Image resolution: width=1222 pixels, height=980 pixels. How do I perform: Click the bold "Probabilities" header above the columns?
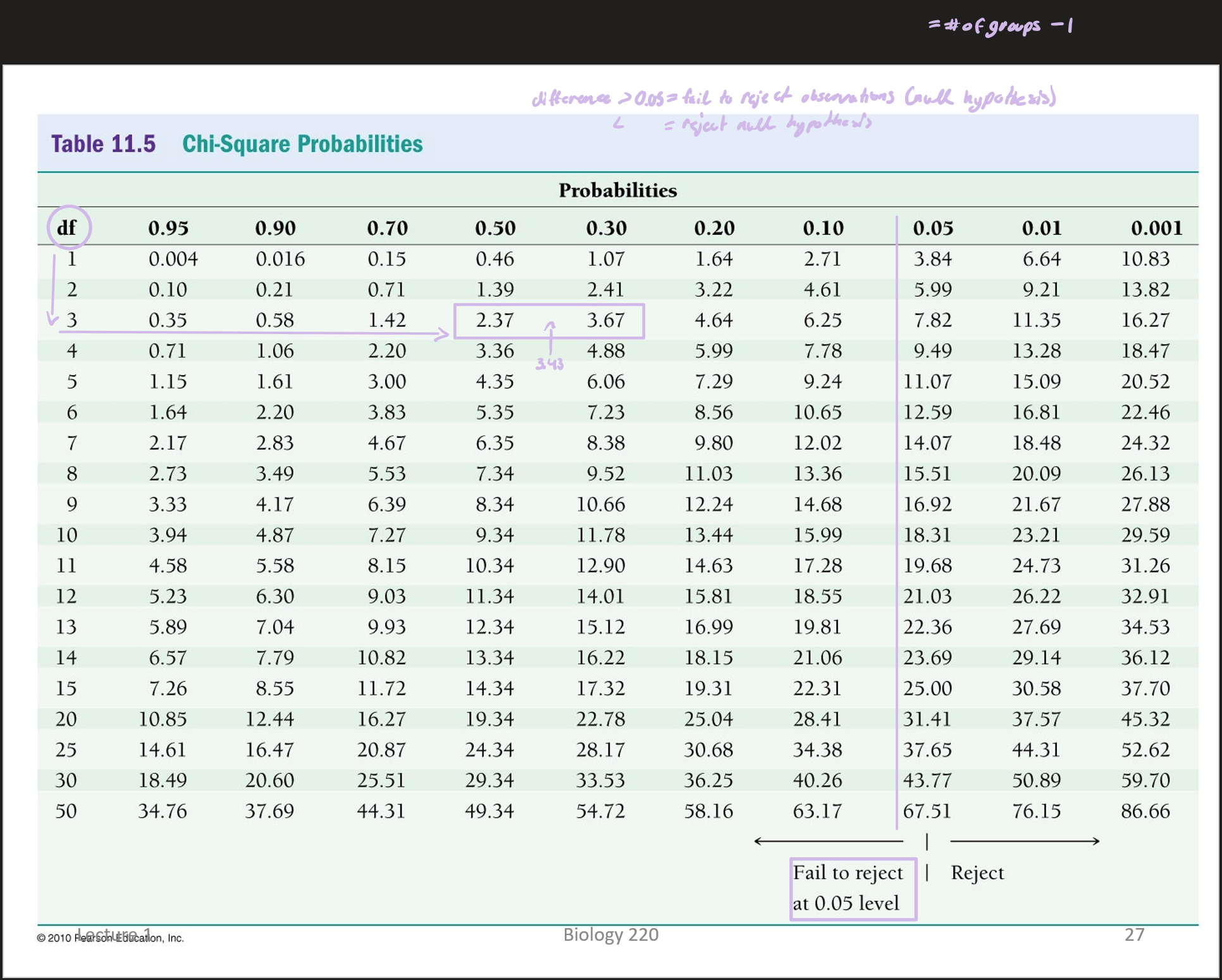[x=617, y=190]
